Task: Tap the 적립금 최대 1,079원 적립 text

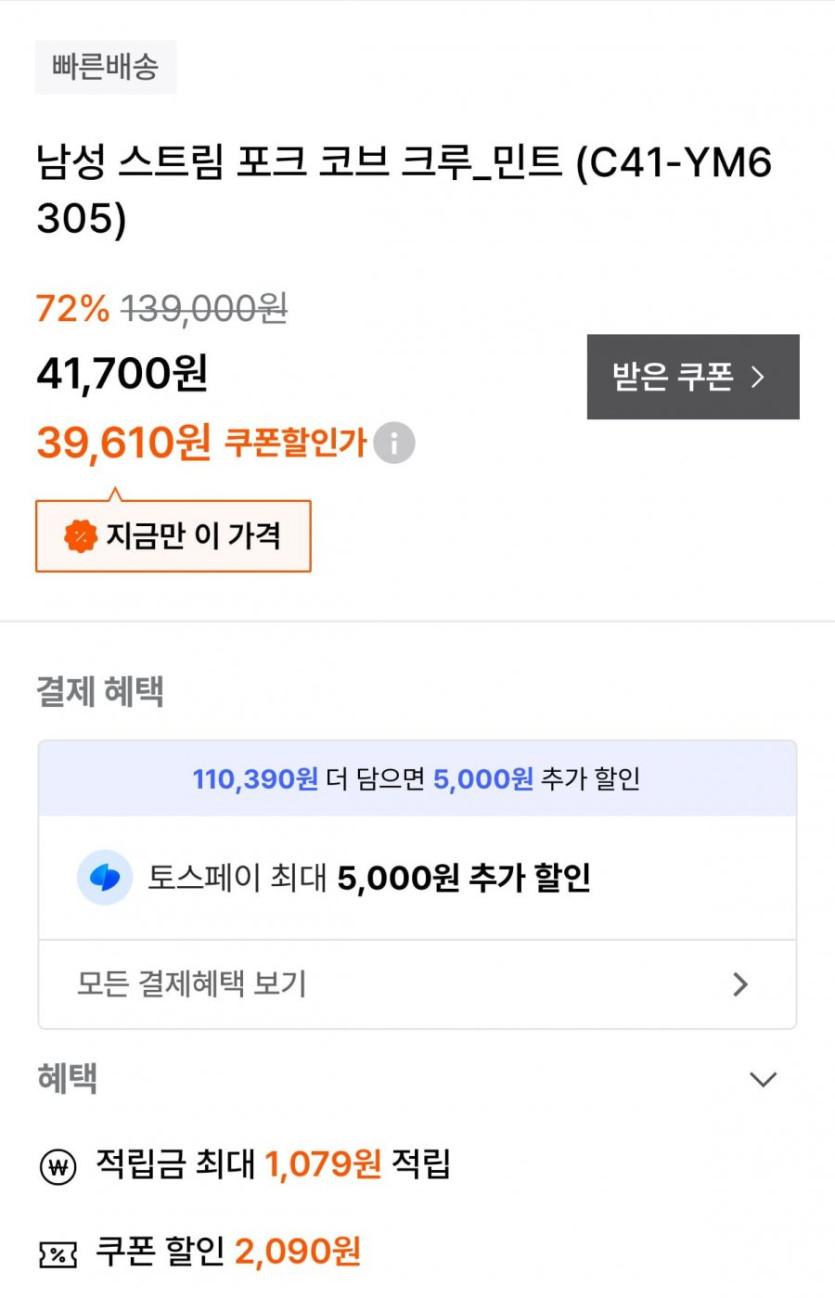Action: [x=273, y=1164]
